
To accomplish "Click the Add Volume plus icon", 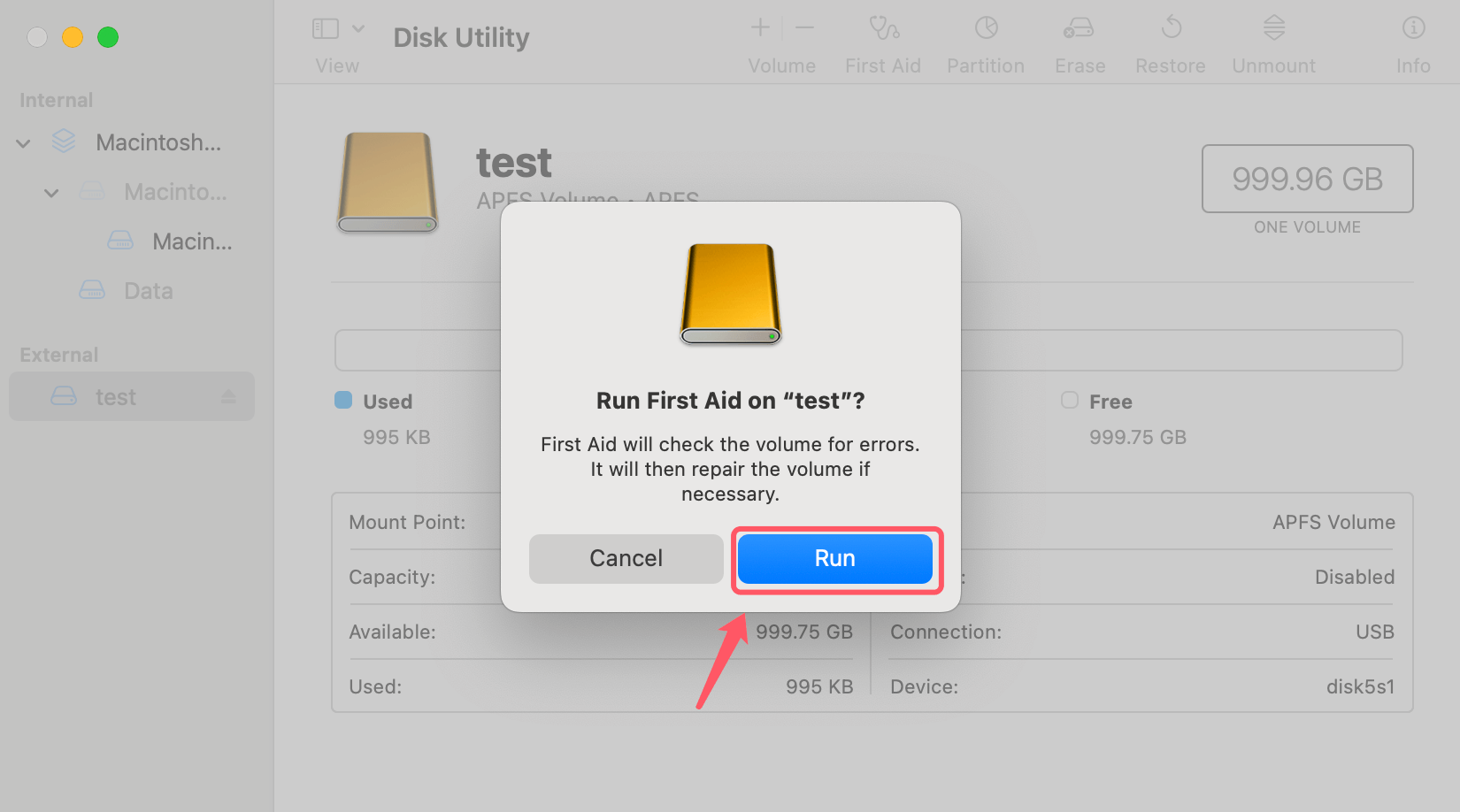I will click(759, 27).
